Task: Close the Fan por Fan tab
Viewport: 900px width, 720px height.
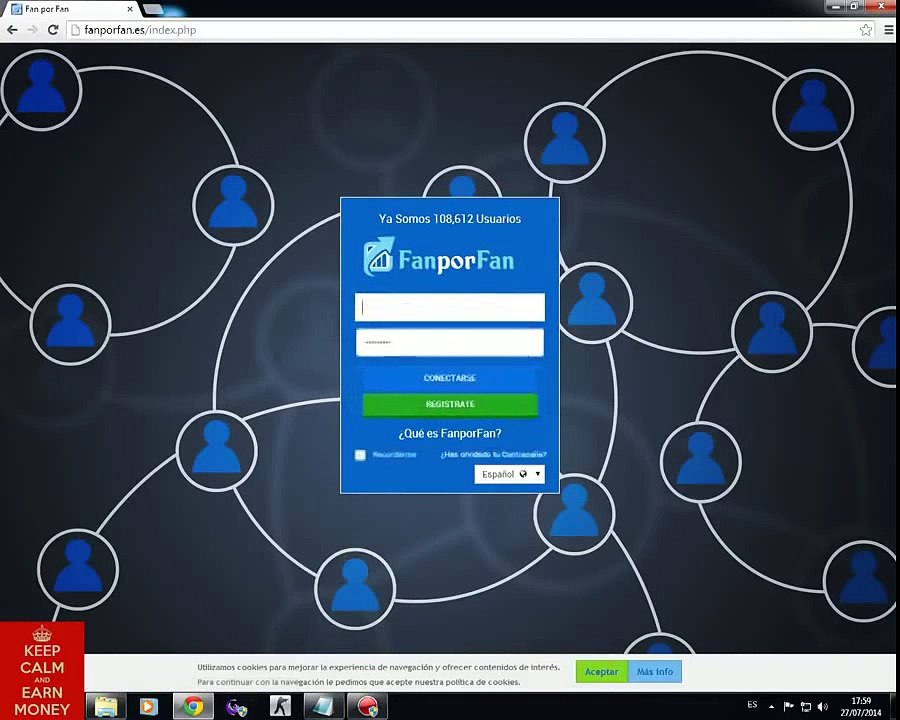Action: coord(130,9)
